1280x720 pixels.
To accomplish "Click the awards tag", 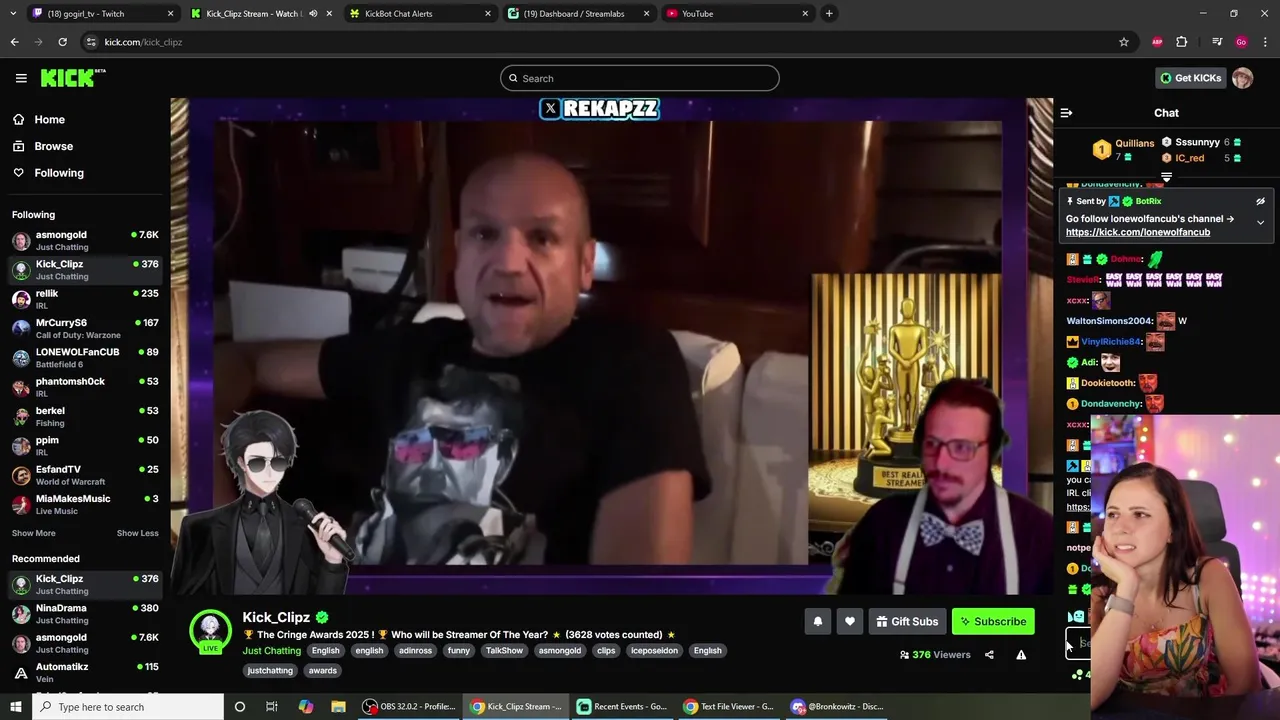I will click(x=322, y=671).
